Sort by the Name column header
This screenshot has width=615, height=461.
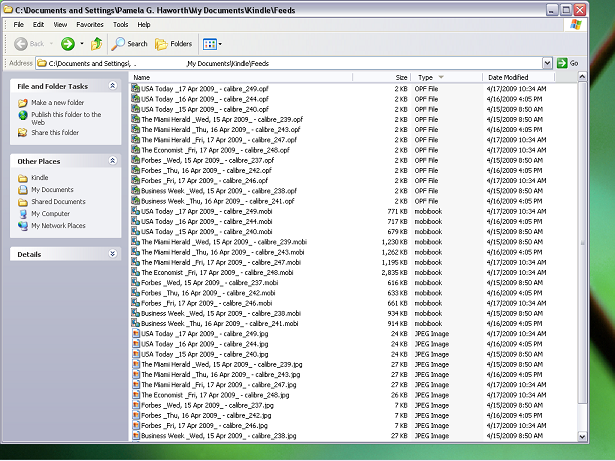(241, 77)
